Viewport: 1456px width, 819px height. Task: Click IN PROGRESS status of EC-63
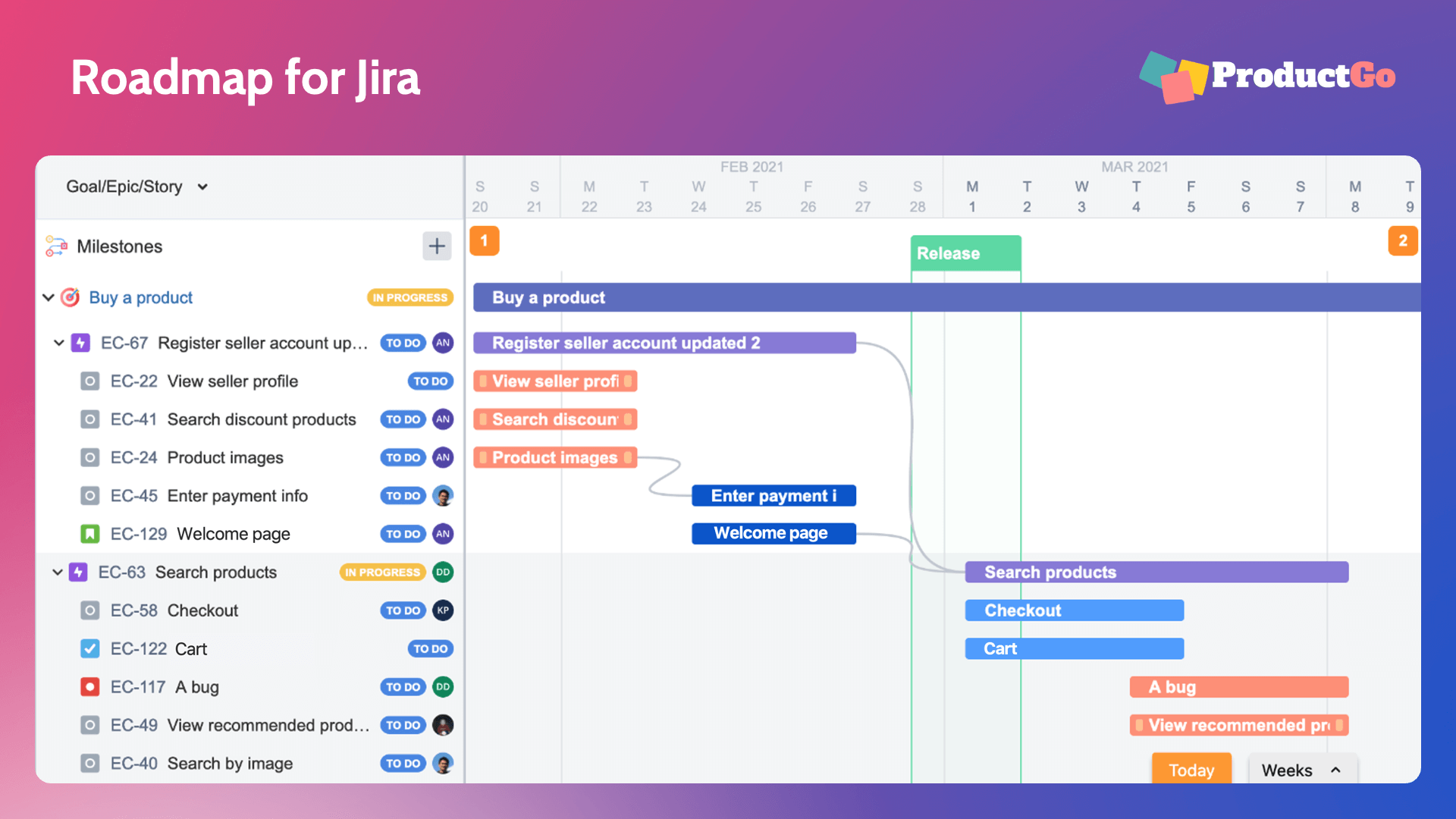(382, 572)
